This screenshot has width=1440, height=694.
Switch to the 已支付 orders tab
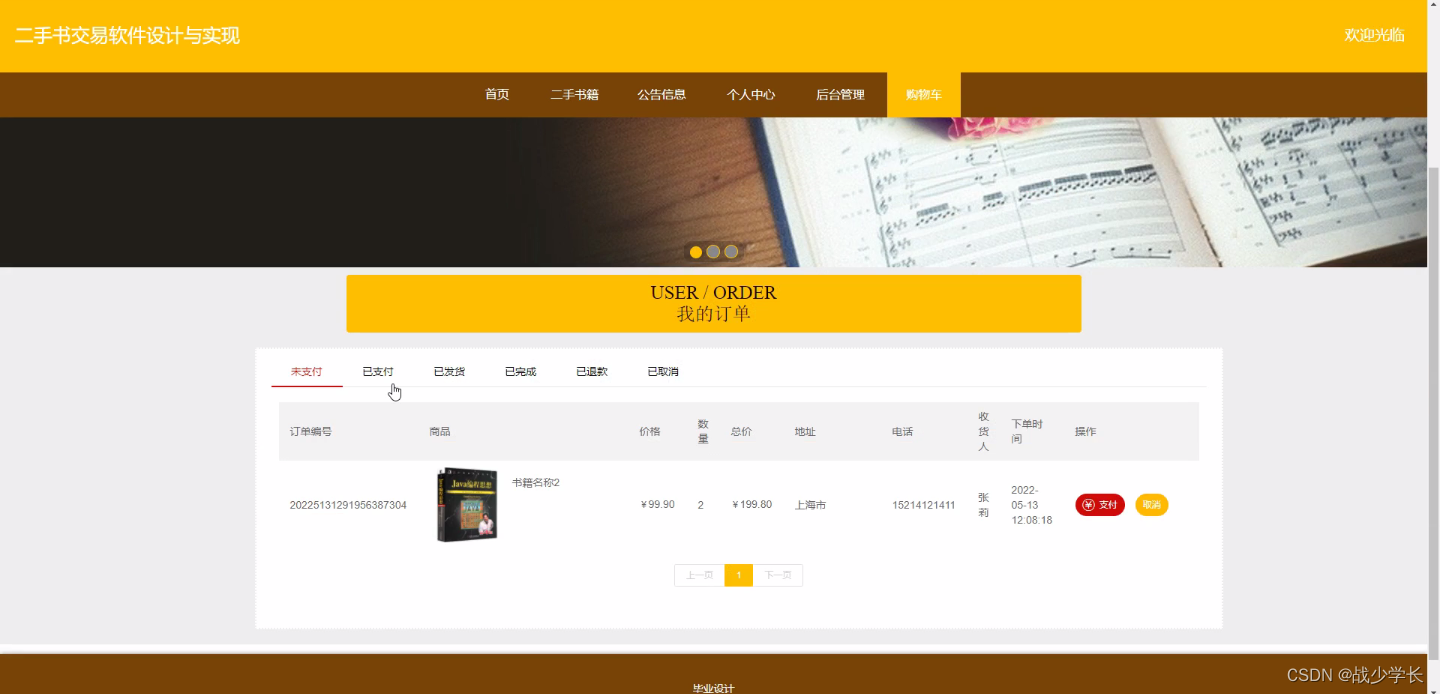378,371
